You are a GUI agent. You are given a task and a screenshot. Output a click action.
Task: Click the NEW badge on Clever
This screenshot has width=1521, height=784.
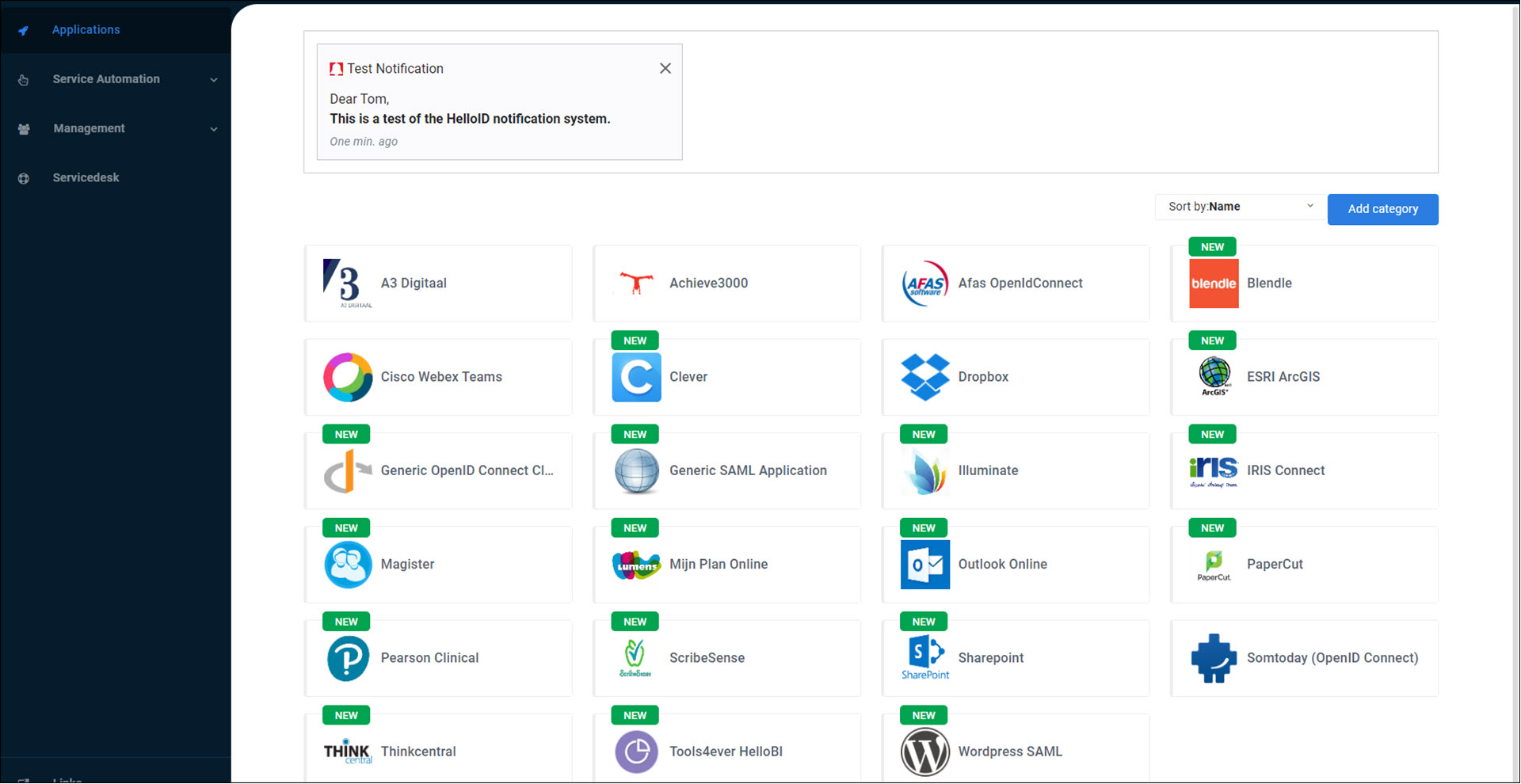pos(635,341)
